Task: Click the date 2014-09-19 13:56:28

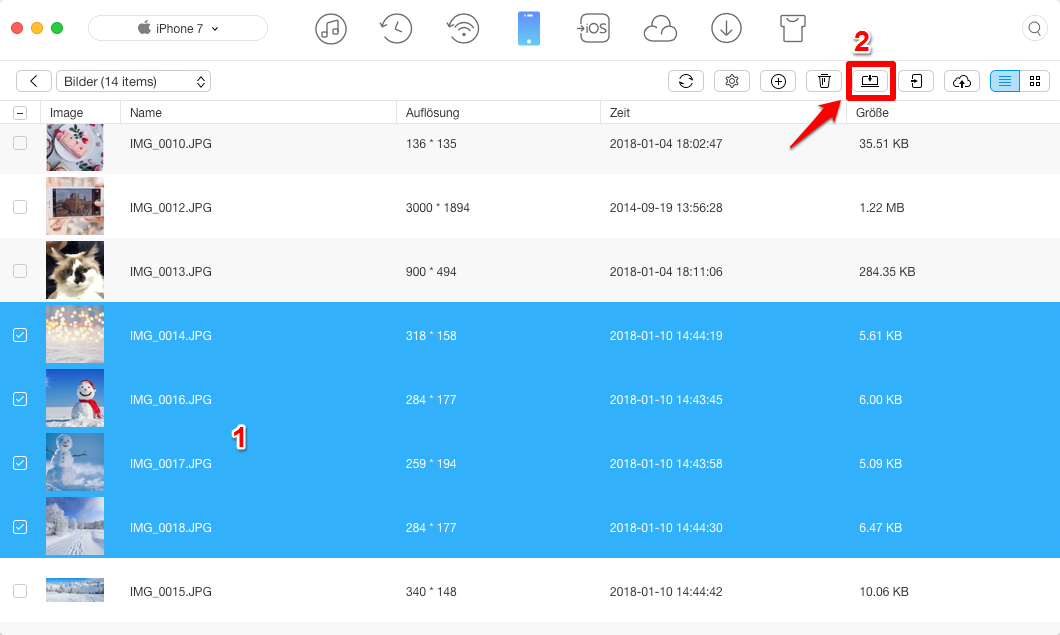Action: 666,208
